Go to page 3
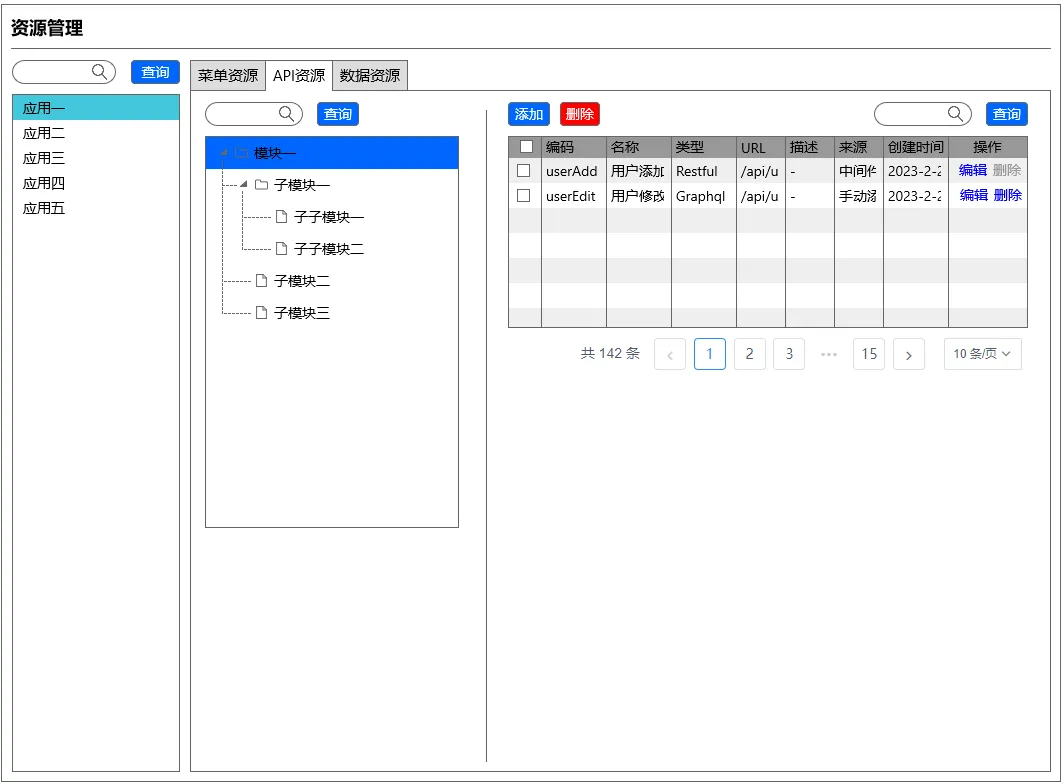 789,354
